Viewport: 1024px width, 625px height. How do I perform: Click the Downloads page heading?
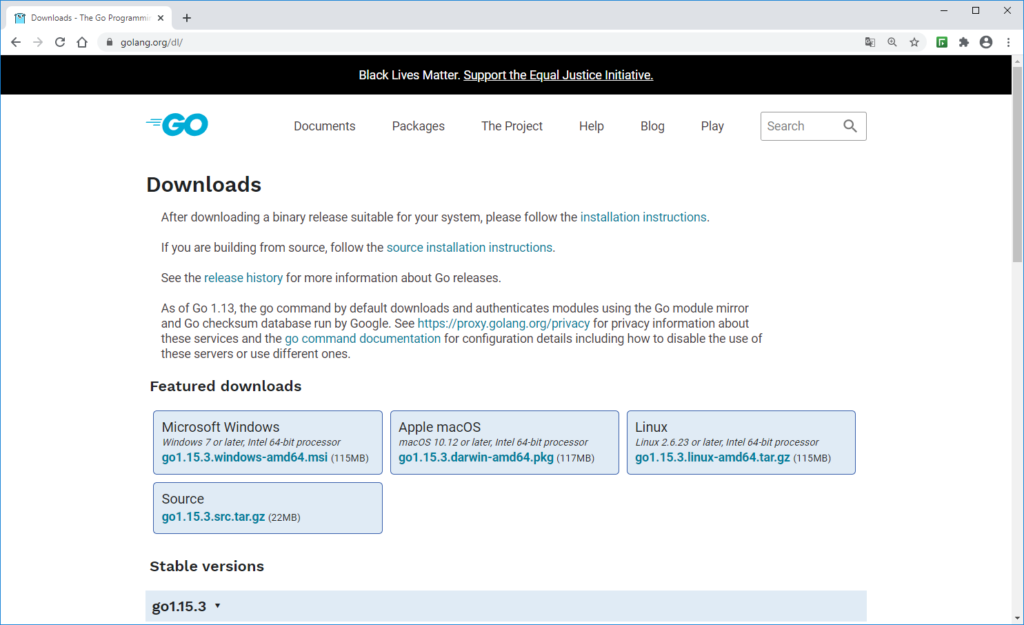204,185
